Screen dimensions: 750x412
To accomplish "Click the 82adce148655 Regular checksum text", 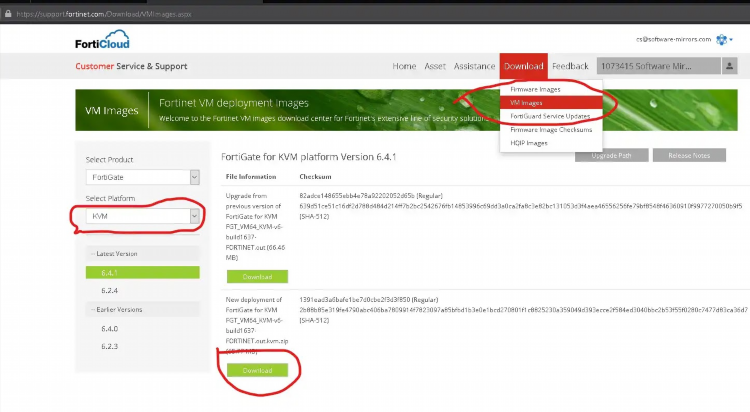I will click(371, 196).
